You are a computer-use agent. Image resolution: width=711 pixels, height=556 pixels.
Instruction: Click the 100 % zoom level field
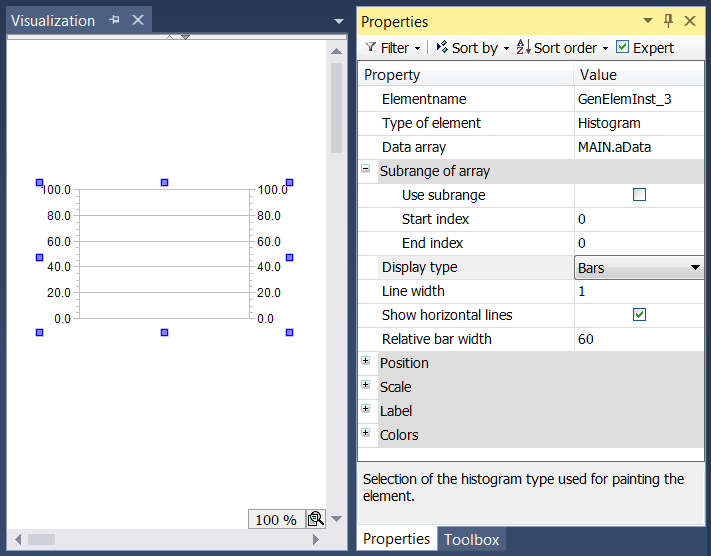[276, 519]
